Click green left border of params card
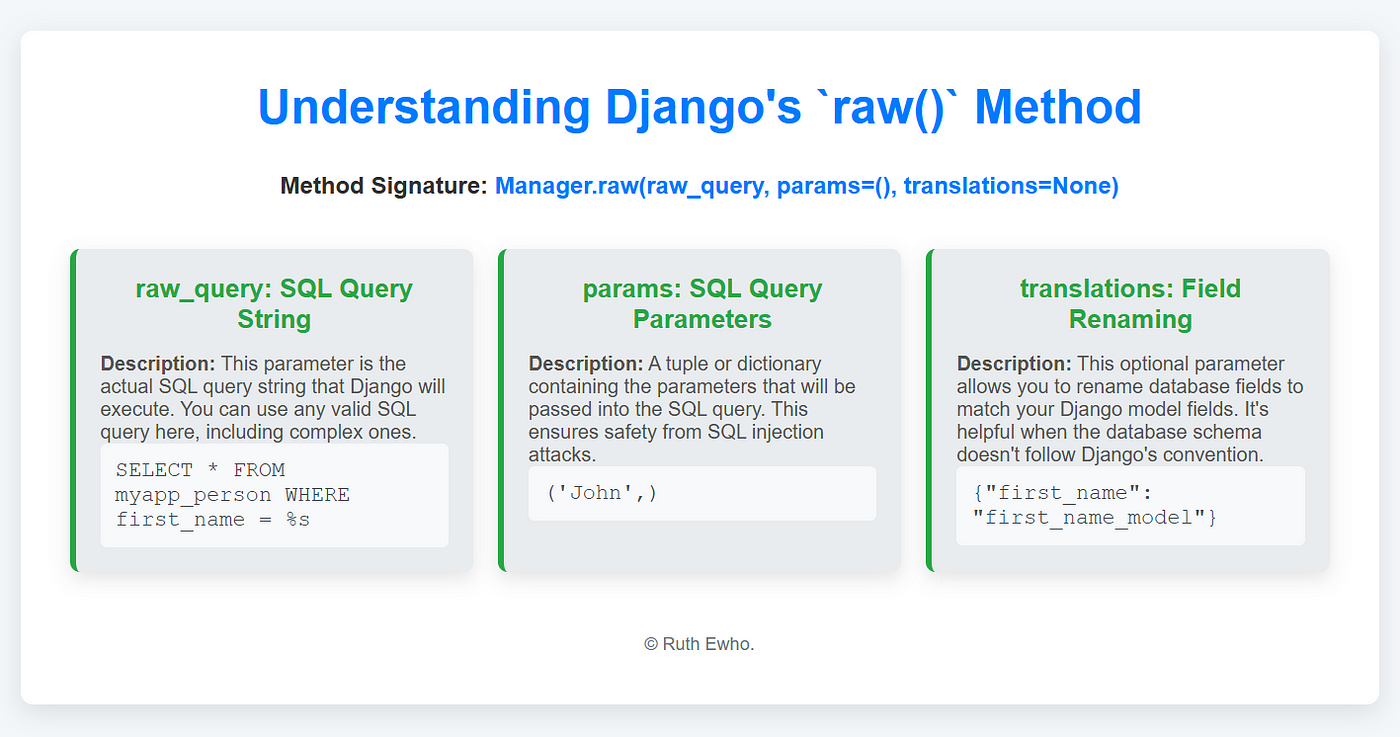 coord(501,411)
